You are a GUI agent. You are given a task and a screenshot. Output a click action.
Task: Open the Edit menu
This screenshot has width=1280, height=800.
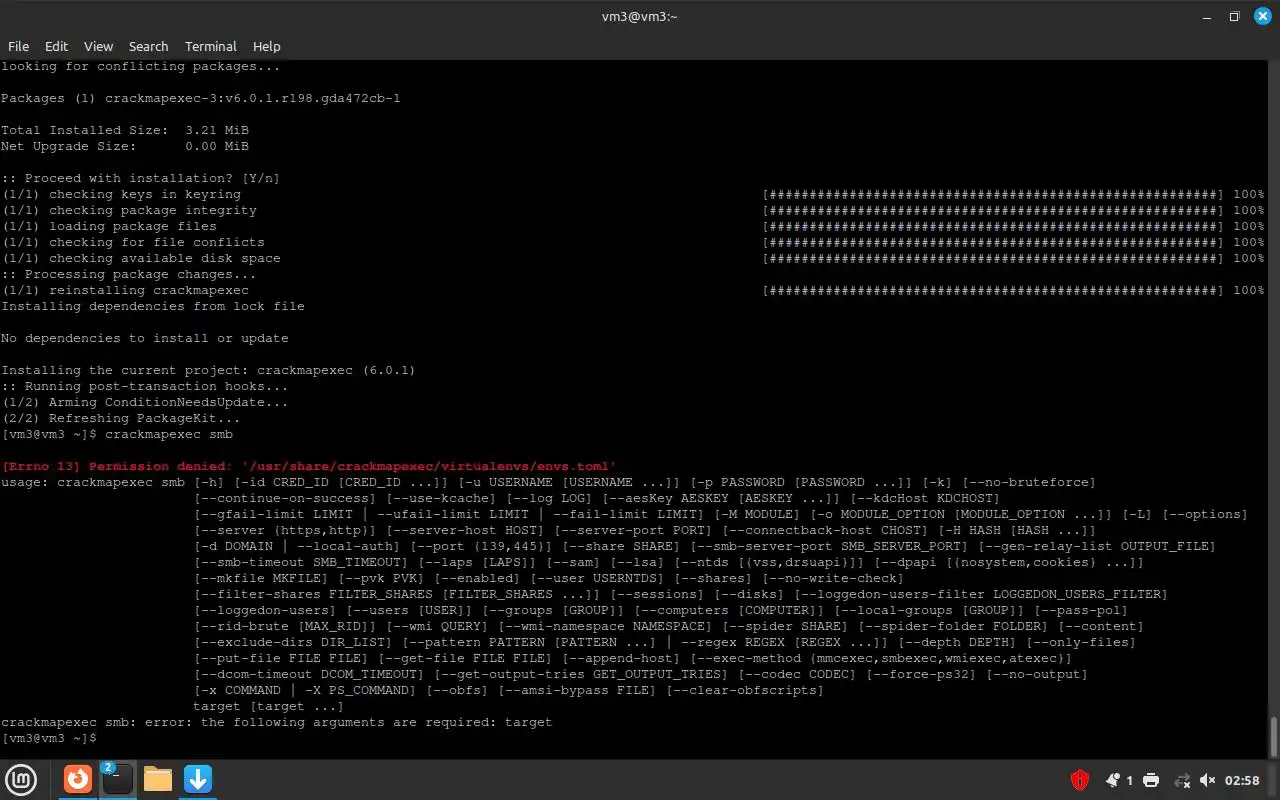(x=57, y=46)
